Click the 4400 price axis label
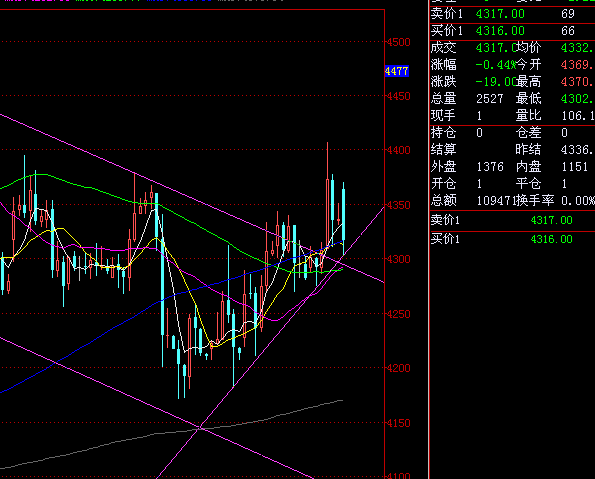The width and height of the screenshot is (595, 479). [x=398, y=150]
